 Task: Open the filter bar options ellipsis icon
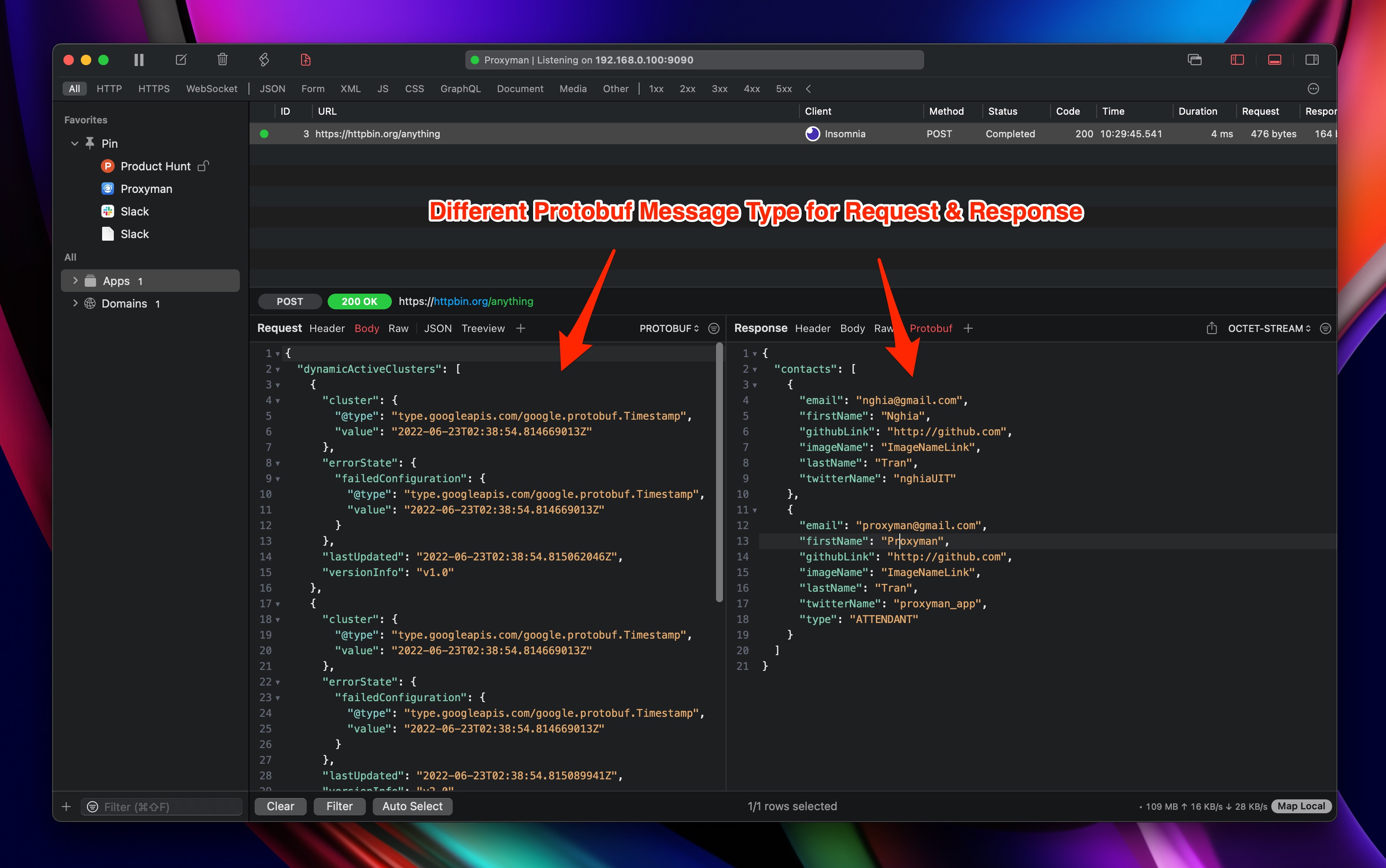tap(1313, 89)
